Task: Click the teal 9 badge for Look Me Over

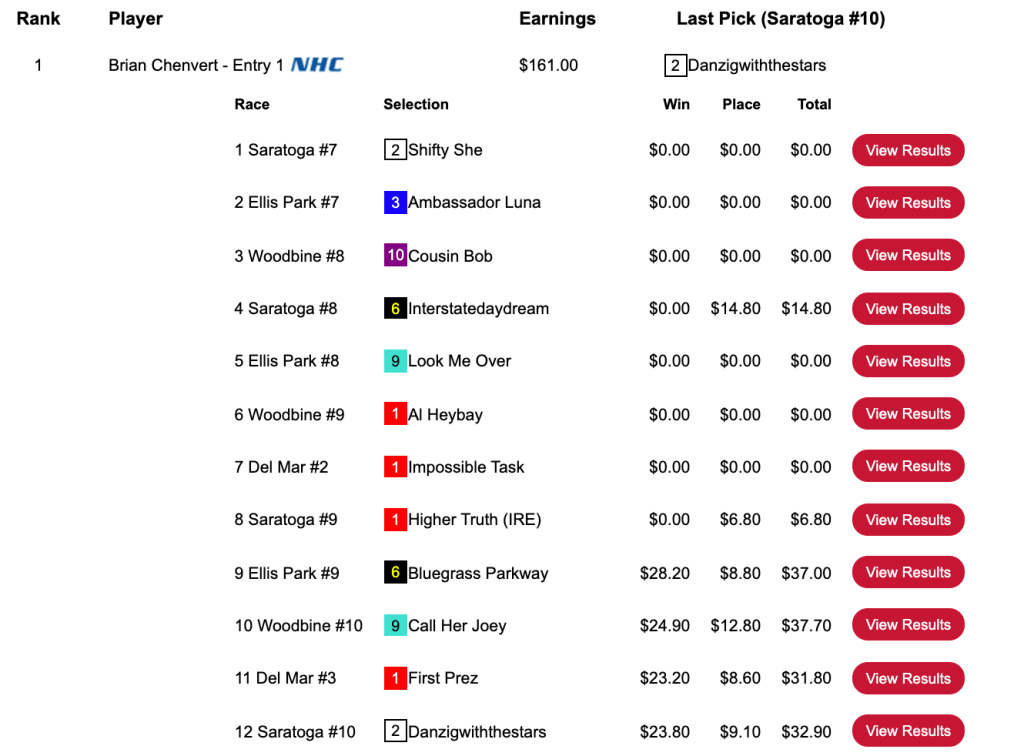Action: tap(395, 361)
